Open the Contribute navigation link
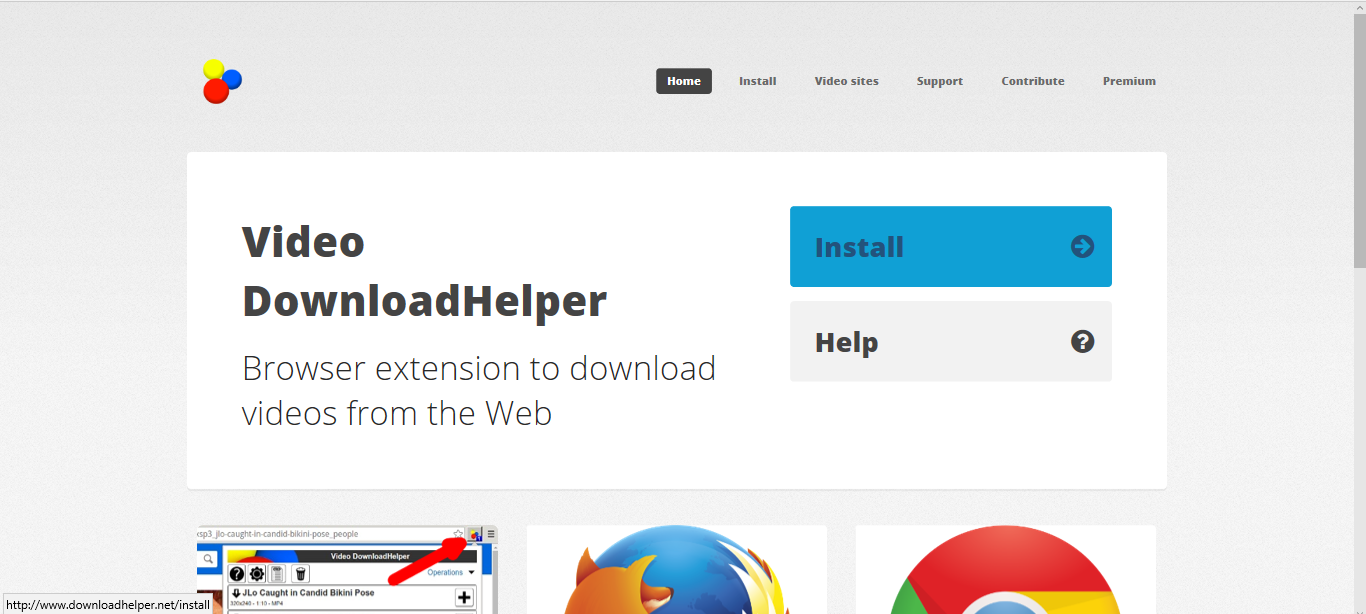The height and width of the screenshot is (614, 1366). click(1033, 81)
